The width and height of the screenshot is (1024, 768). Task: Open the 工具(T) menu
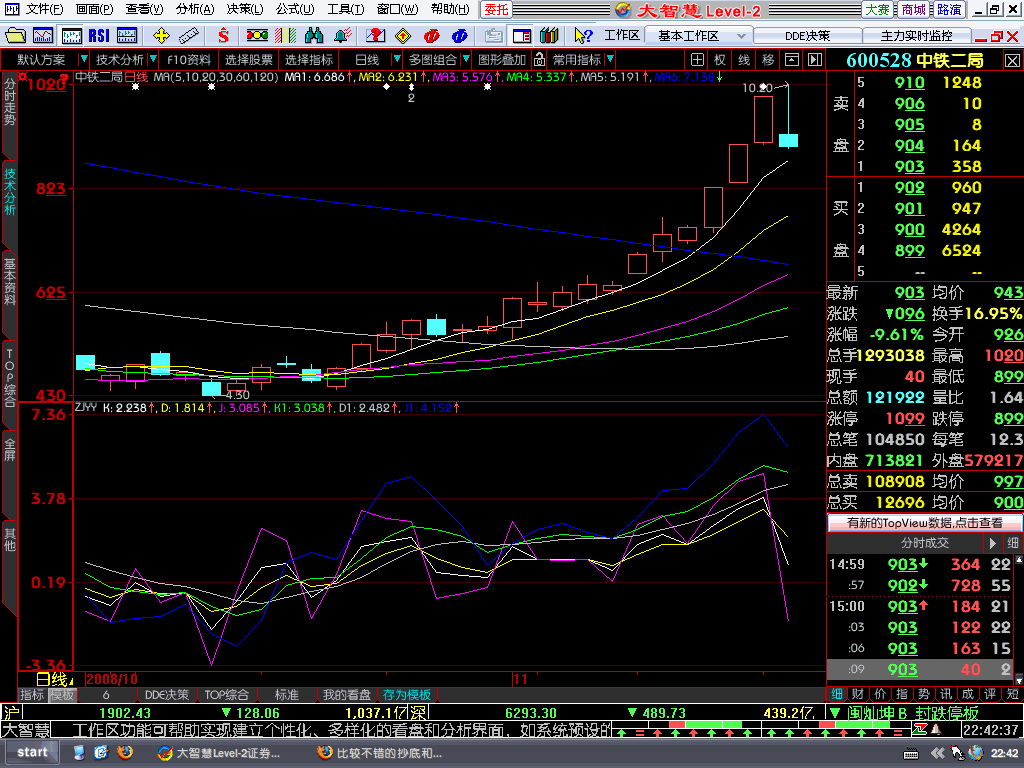coord(345,9)
